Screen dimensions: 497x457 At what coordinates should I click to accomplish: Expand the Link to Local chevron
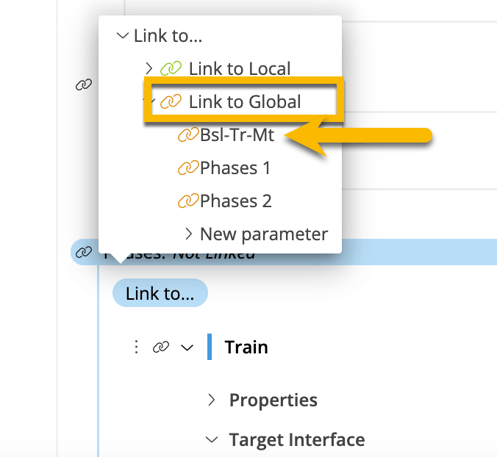[149, 68]
